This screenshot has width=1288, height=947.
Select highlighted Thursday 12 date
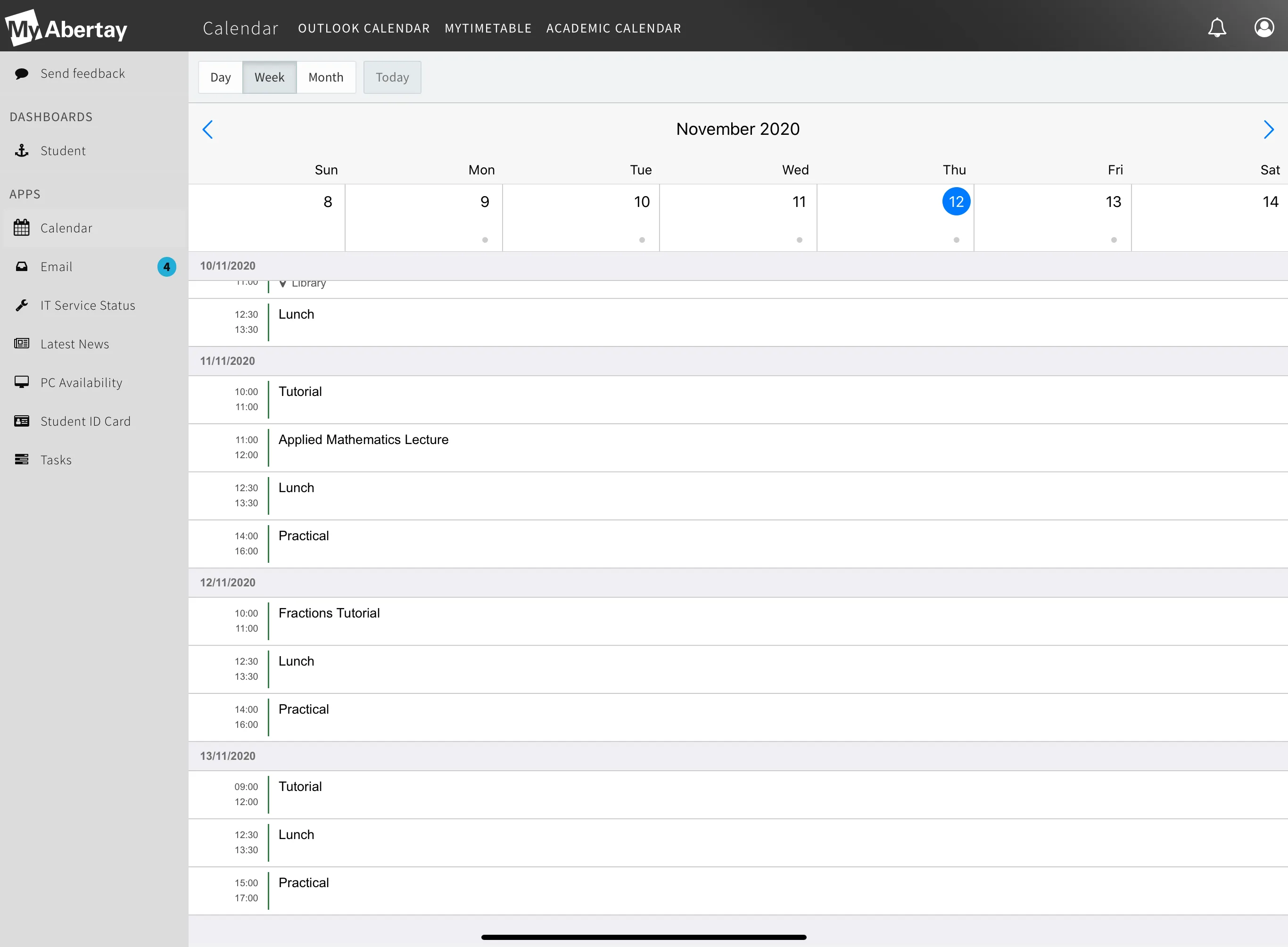point(956,202)
